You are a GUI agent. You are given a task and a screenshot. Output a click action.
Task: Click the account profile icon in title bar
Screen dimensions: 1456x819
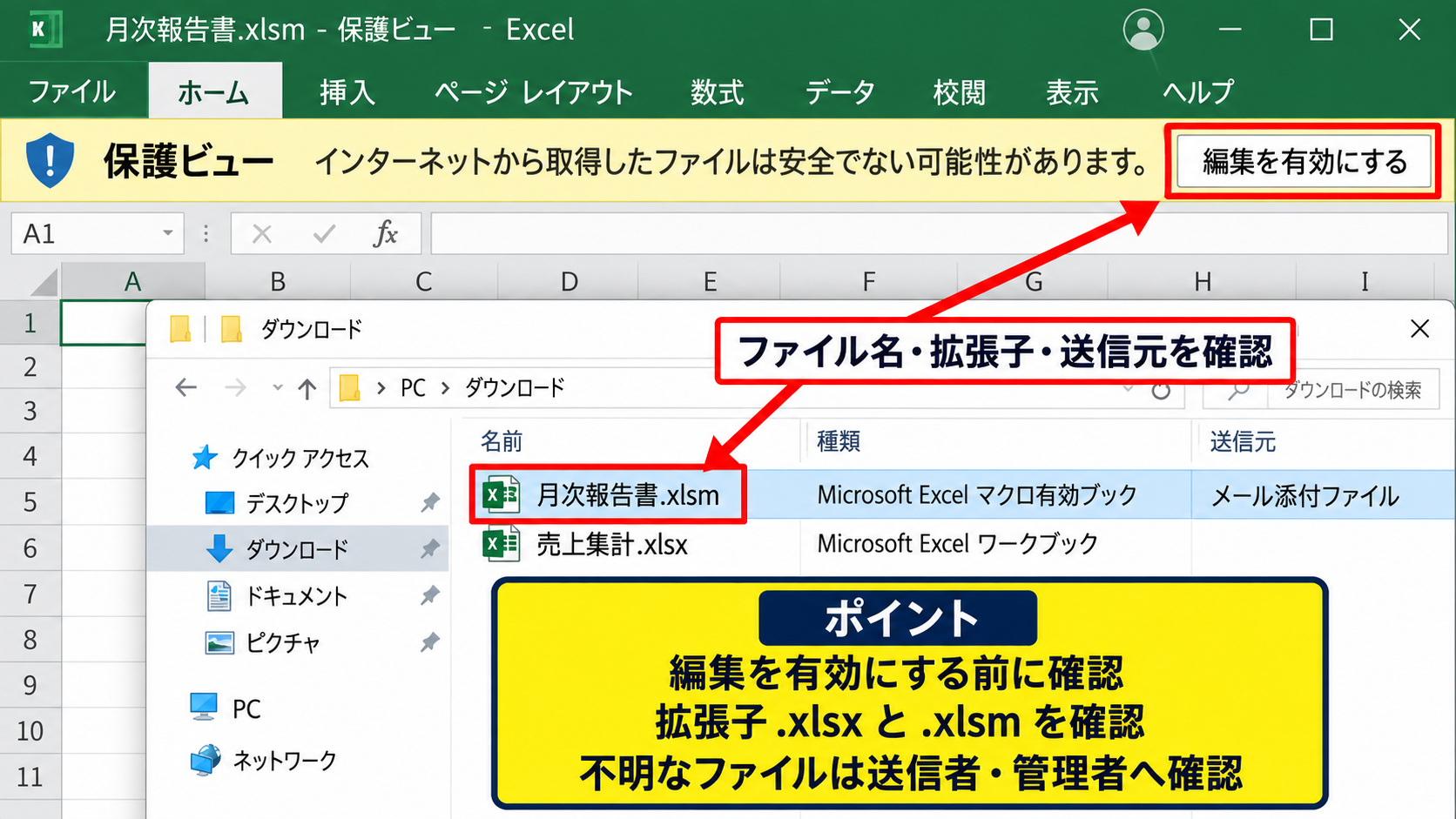point(1143,30)
